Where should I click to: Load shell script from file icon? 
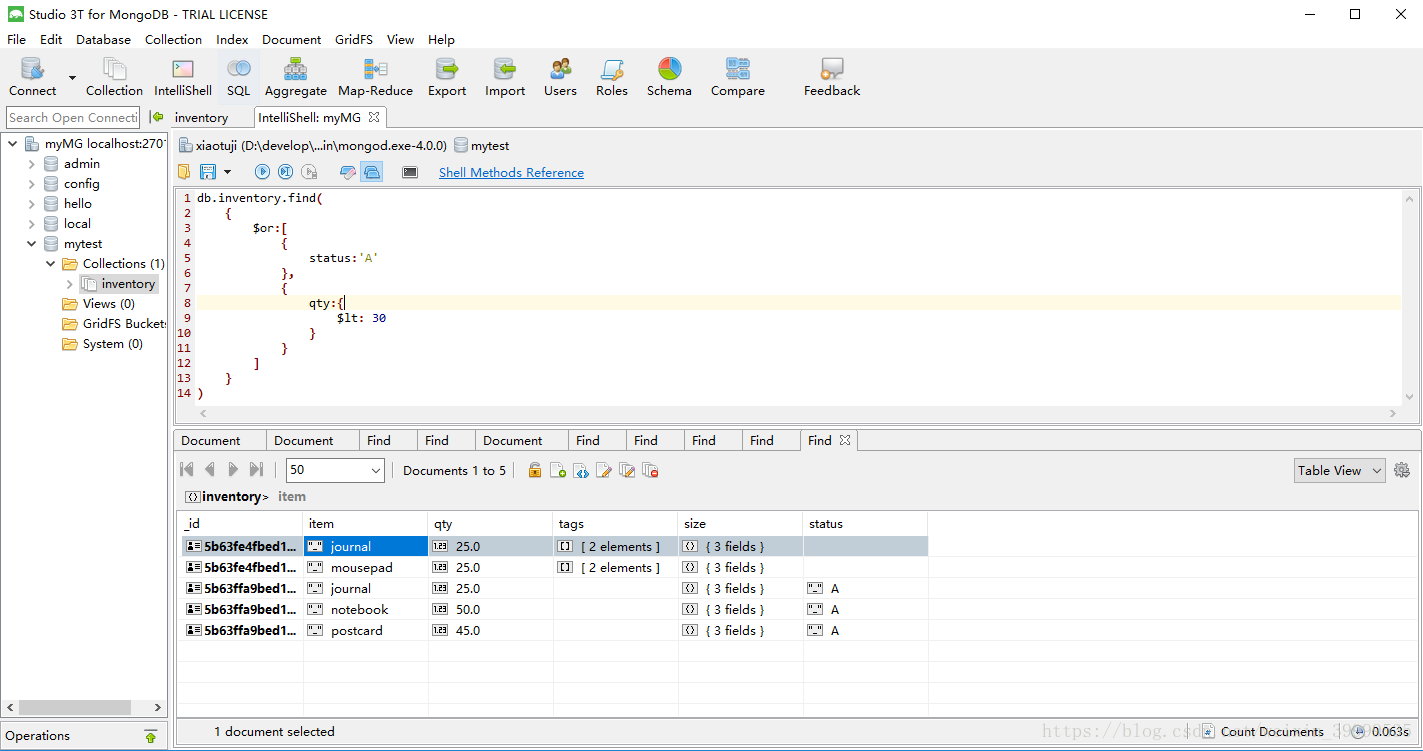[x=184, y=172]
